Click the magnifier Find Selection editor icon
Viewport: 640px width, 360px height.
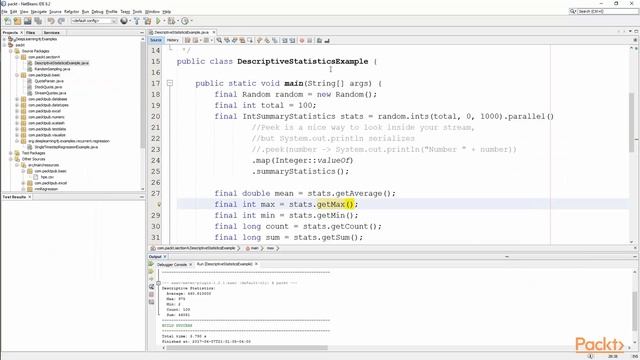tap(219, 40)
